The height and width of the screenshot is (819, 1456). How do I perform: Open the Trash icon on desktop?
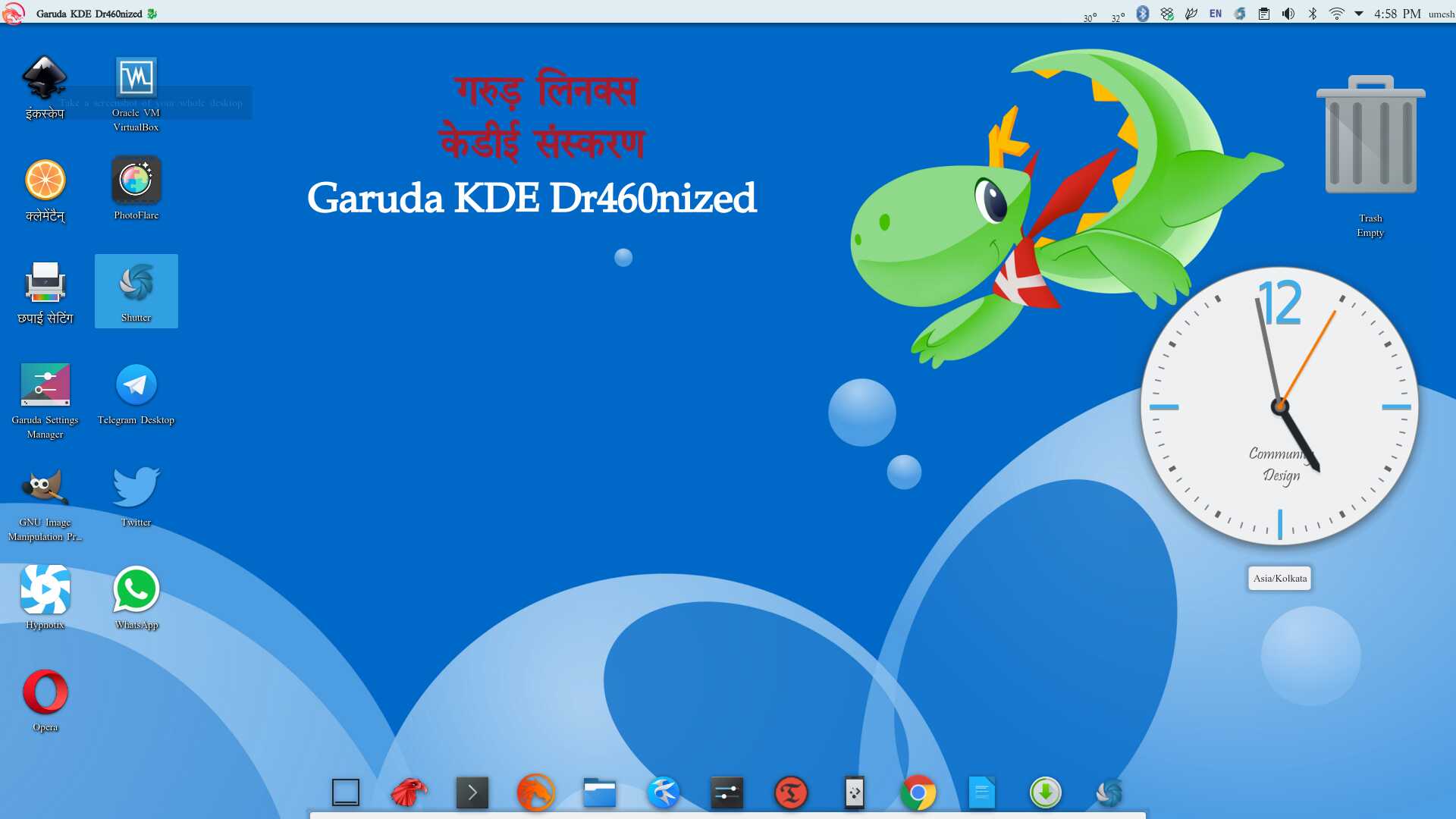tap(1370, 136)
